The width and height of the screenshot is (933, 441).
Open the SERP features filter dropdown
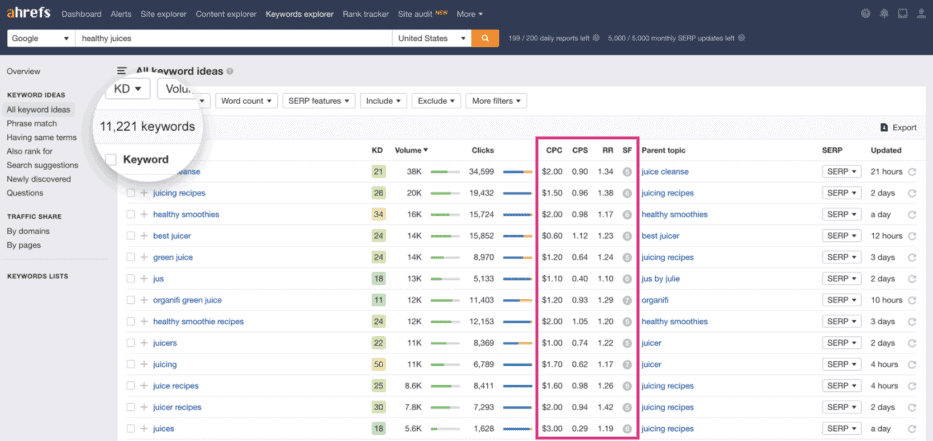[319, 101]
